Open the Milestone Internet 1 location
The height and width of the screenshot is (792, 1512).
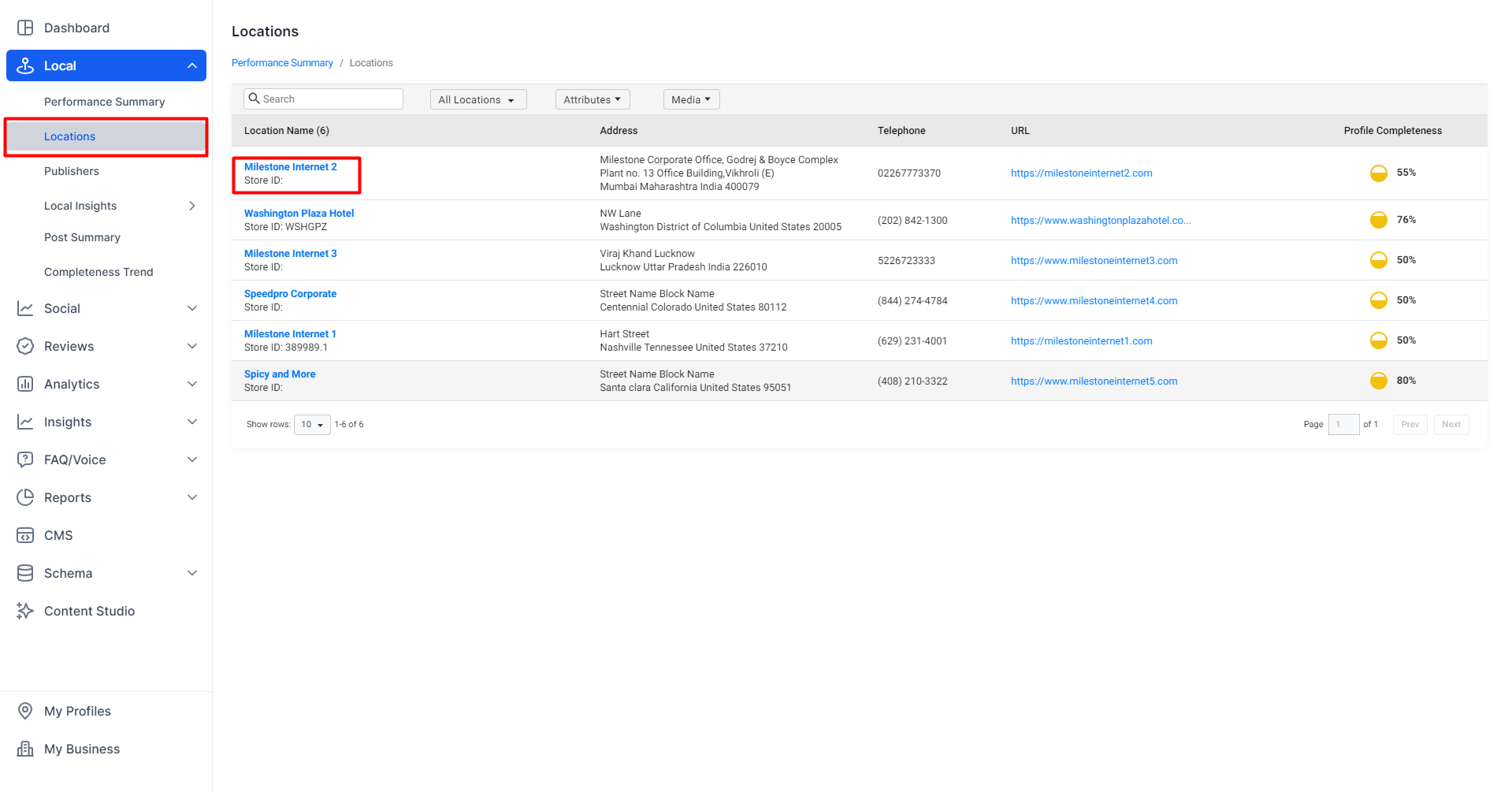point(290,334)
